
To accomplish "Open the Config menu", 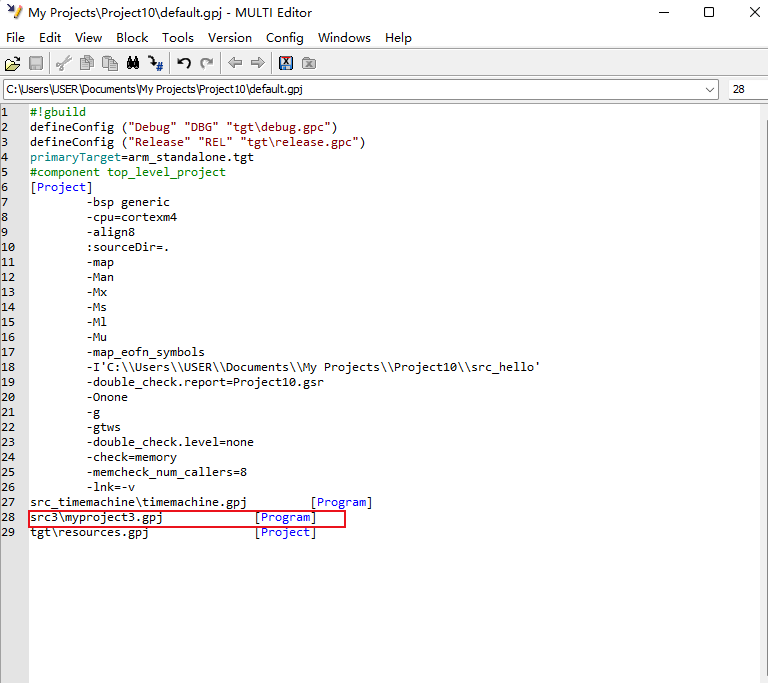I will 285,37.
